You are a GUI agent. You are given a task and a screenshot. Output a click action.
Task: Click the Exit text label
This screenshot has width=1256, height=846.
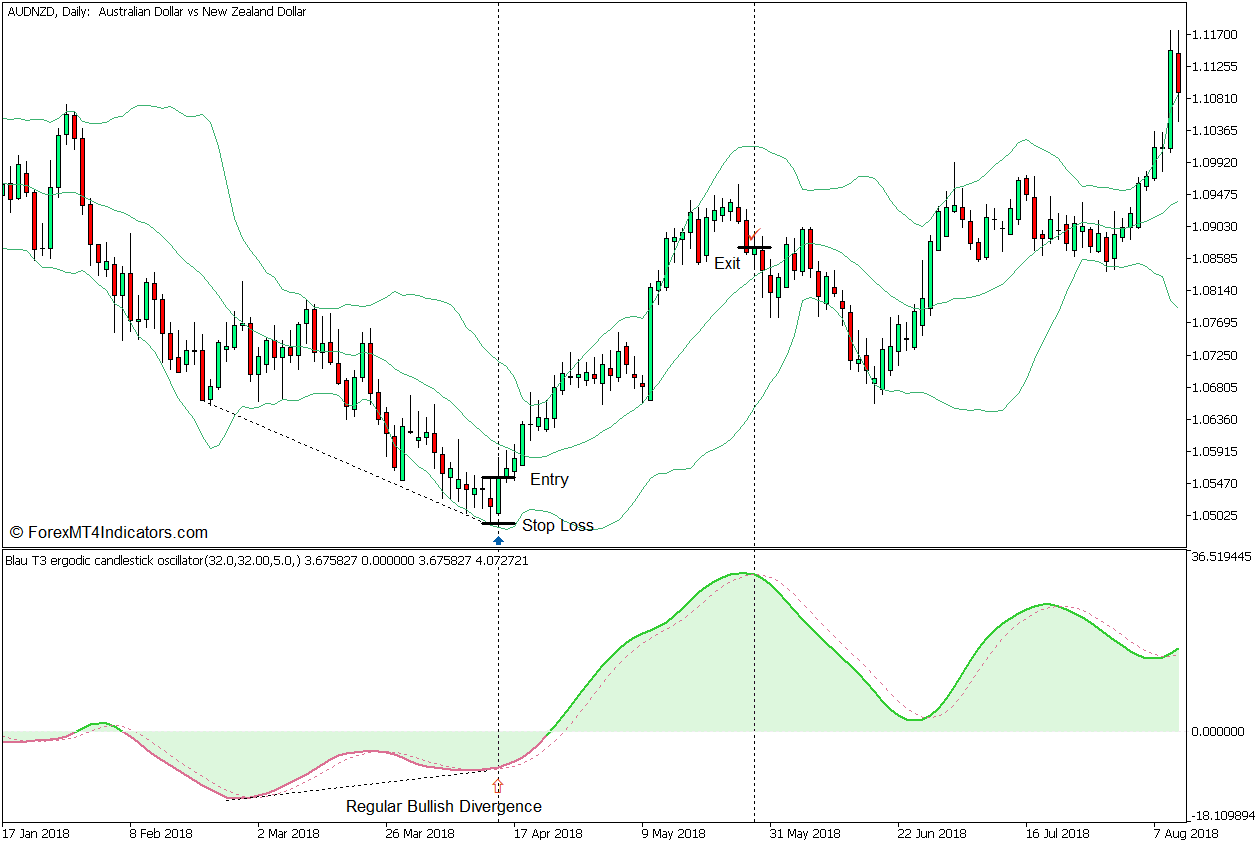727,264
